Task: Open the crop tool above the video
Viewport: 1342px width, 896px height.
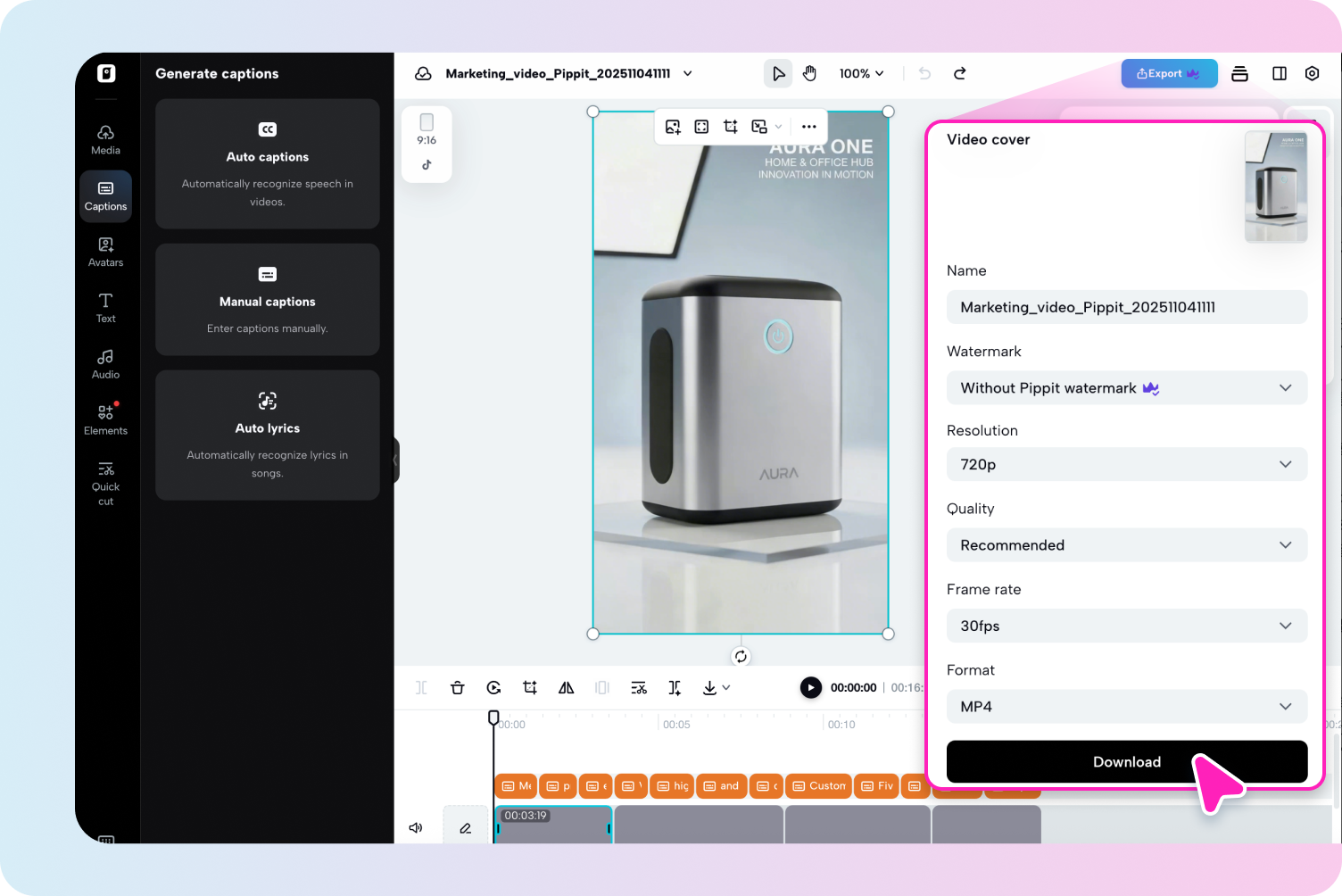Action: tap(730, 126)
